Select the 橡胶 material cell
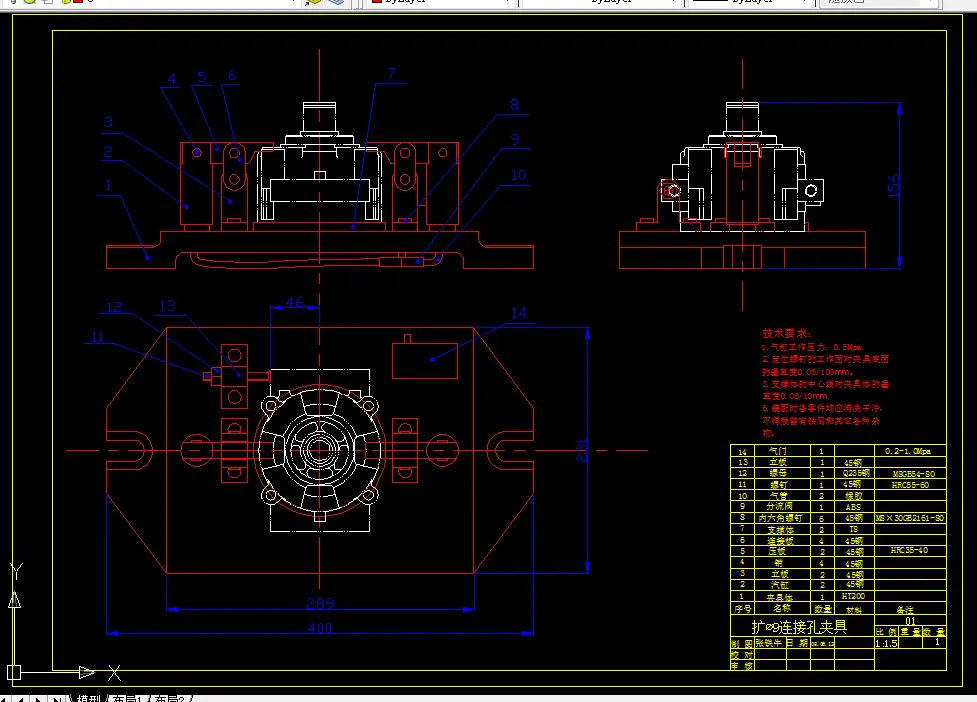 coord(854,496)
